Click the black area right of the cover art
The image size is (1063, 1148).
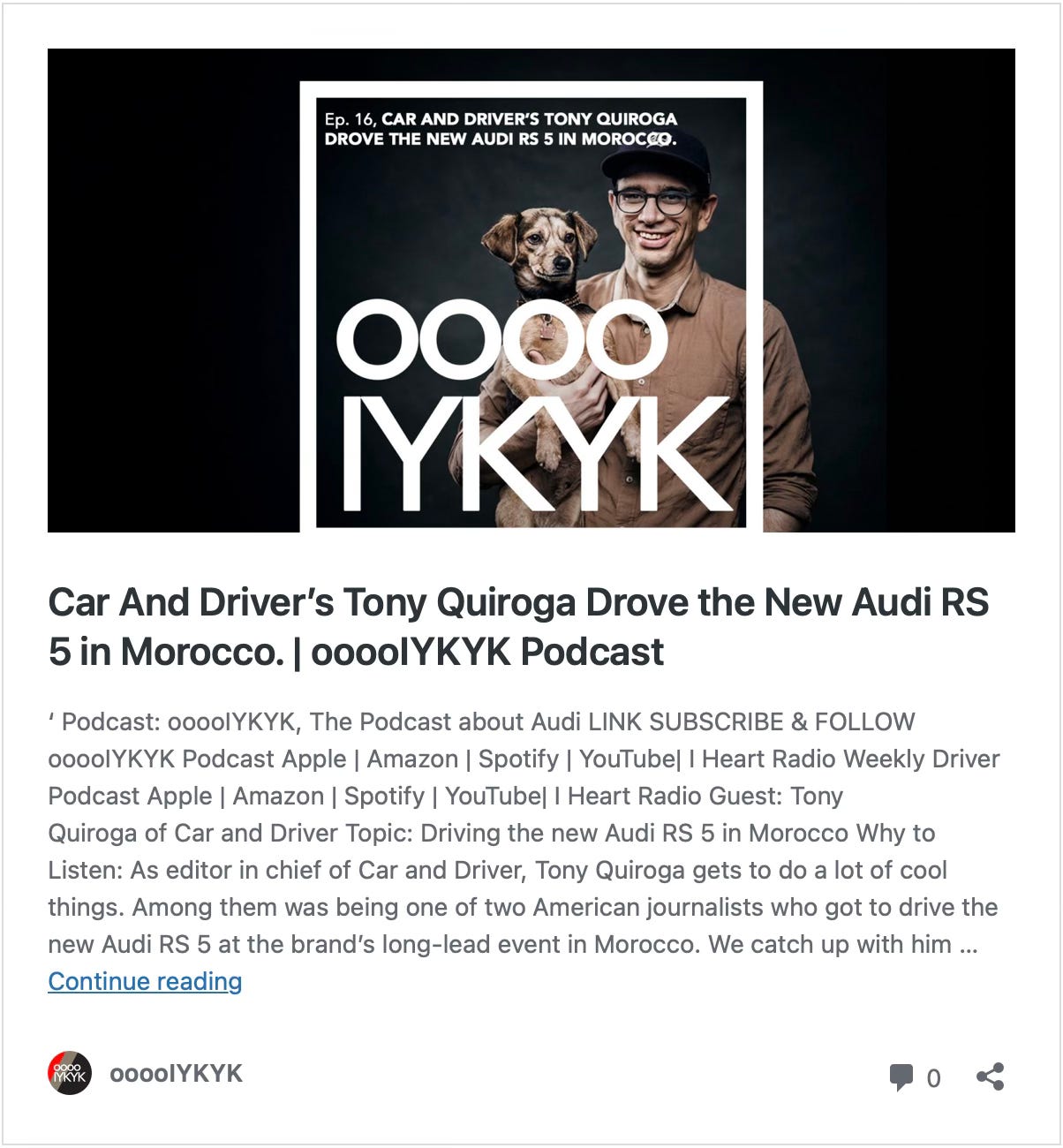click(889, 291)
